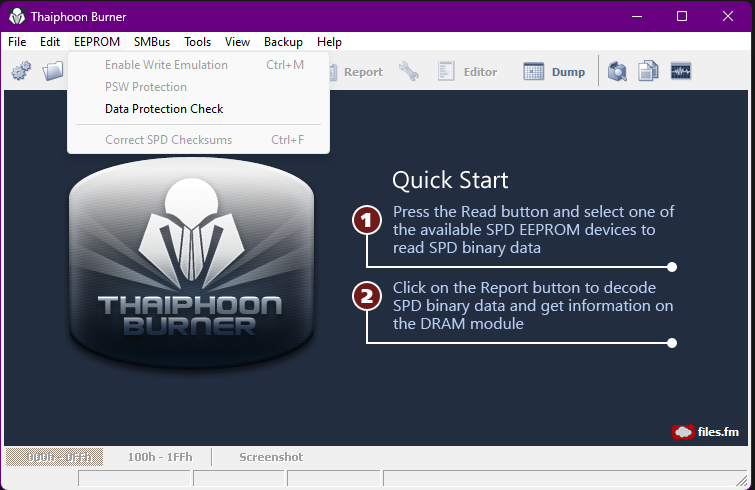Screen dimensions: 755x490
Task: Open the View menu
Action: (x=237, y=42)
